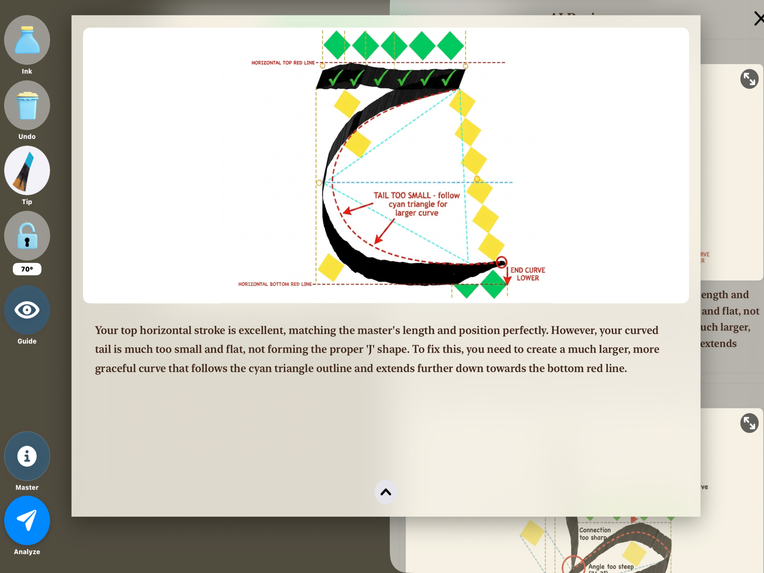Click the Undo trash bin icon
This screenshot has width=764, height=573.
click(27, 105)
